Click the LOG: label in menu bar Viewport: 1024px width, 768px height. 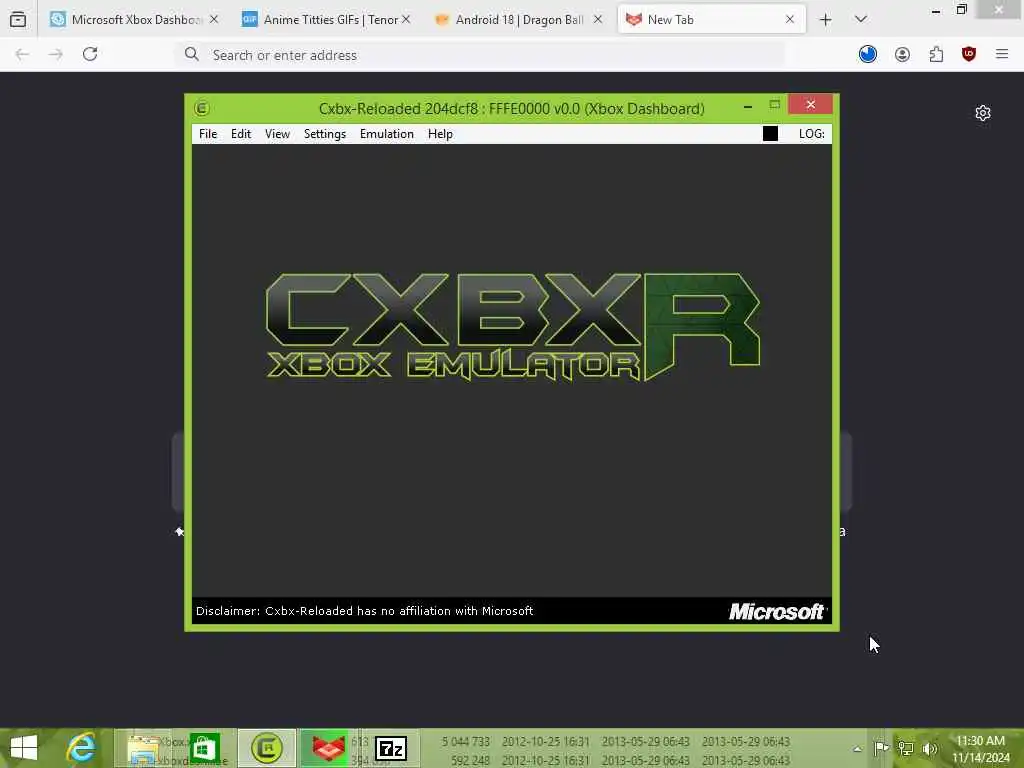point(812,134)
